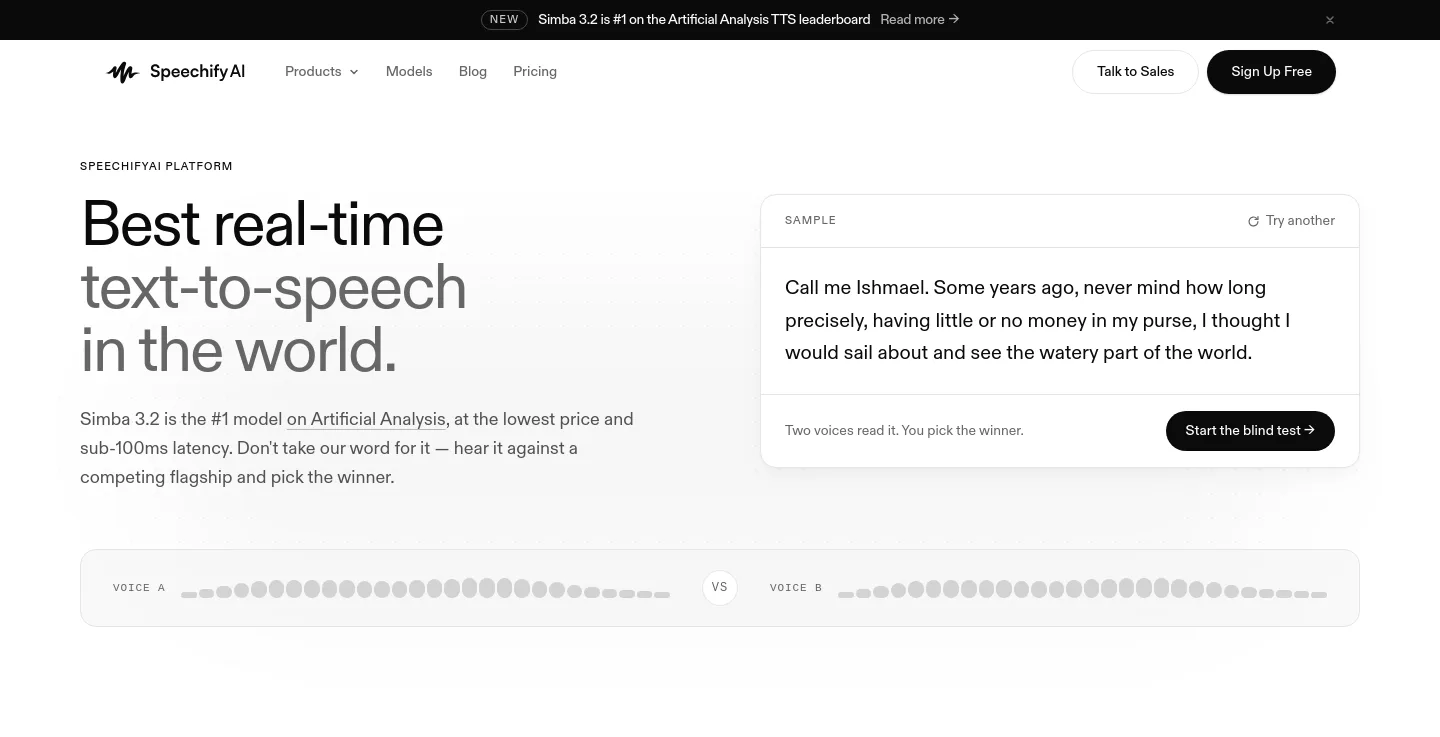Expand the Products dropdown menu
The height and width of the screenshot is (737, 1440).
point(322,72)
